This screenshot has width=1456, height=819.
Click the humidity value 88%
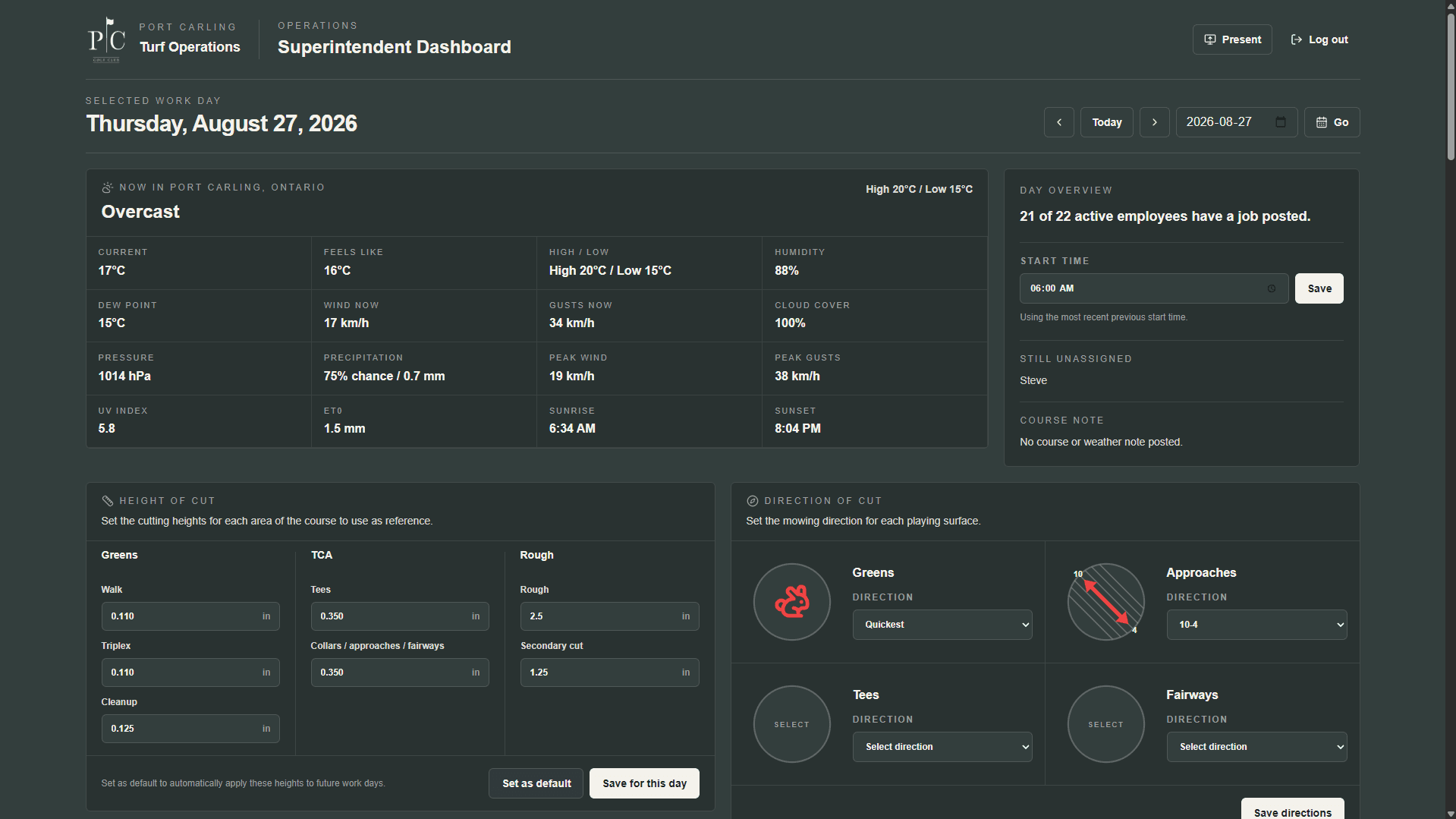tap(787, 270)
